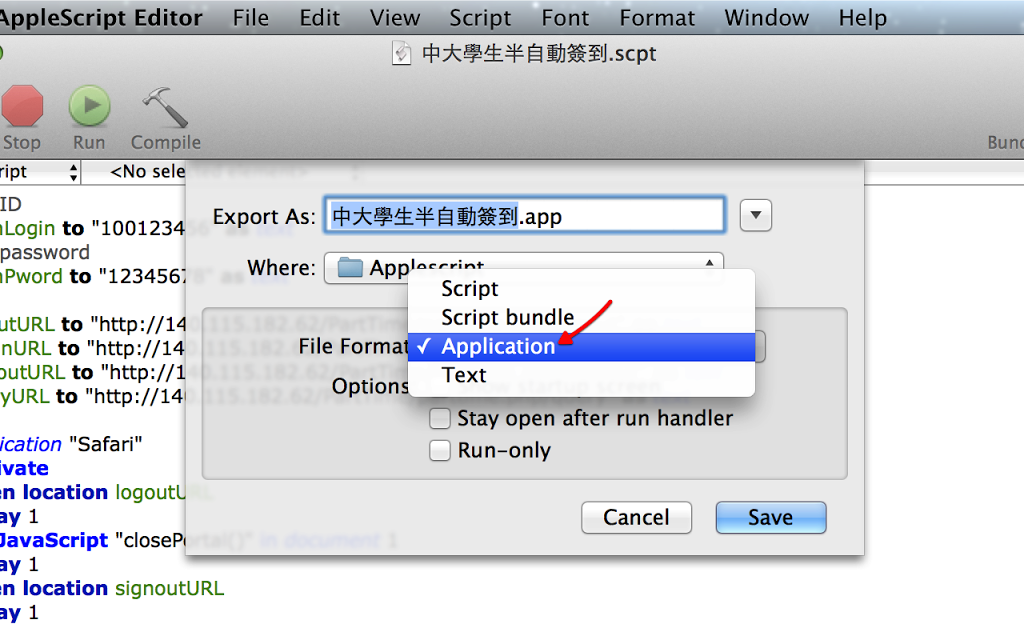
Task: Enable Stay open after run handler
Action: (440, 418)
